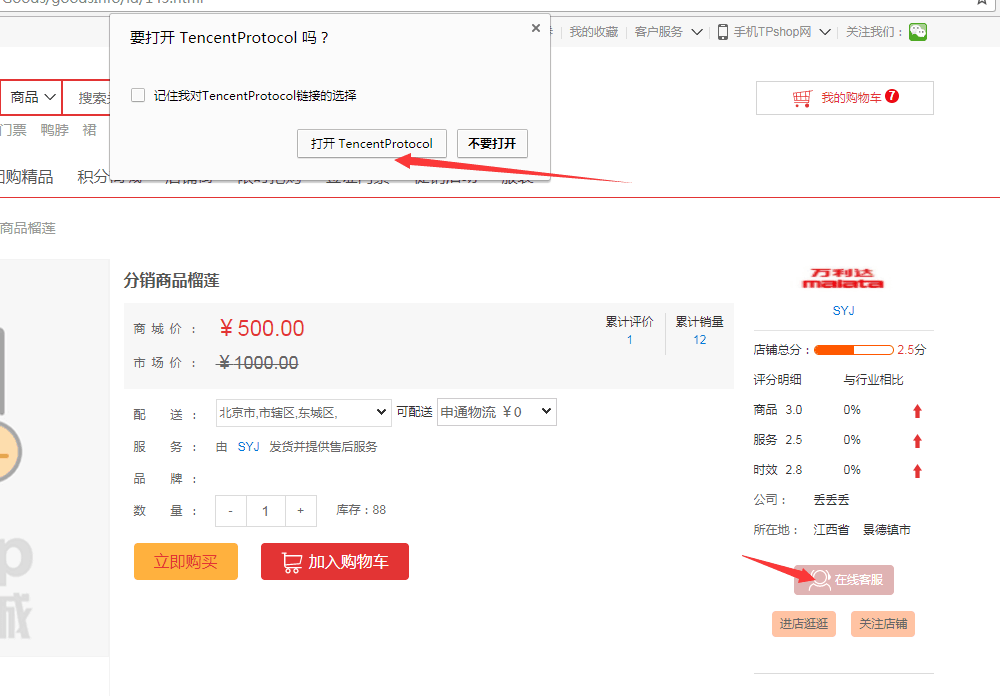
Task: Click the 立即购买 buy now button
Action: [185, 561]
